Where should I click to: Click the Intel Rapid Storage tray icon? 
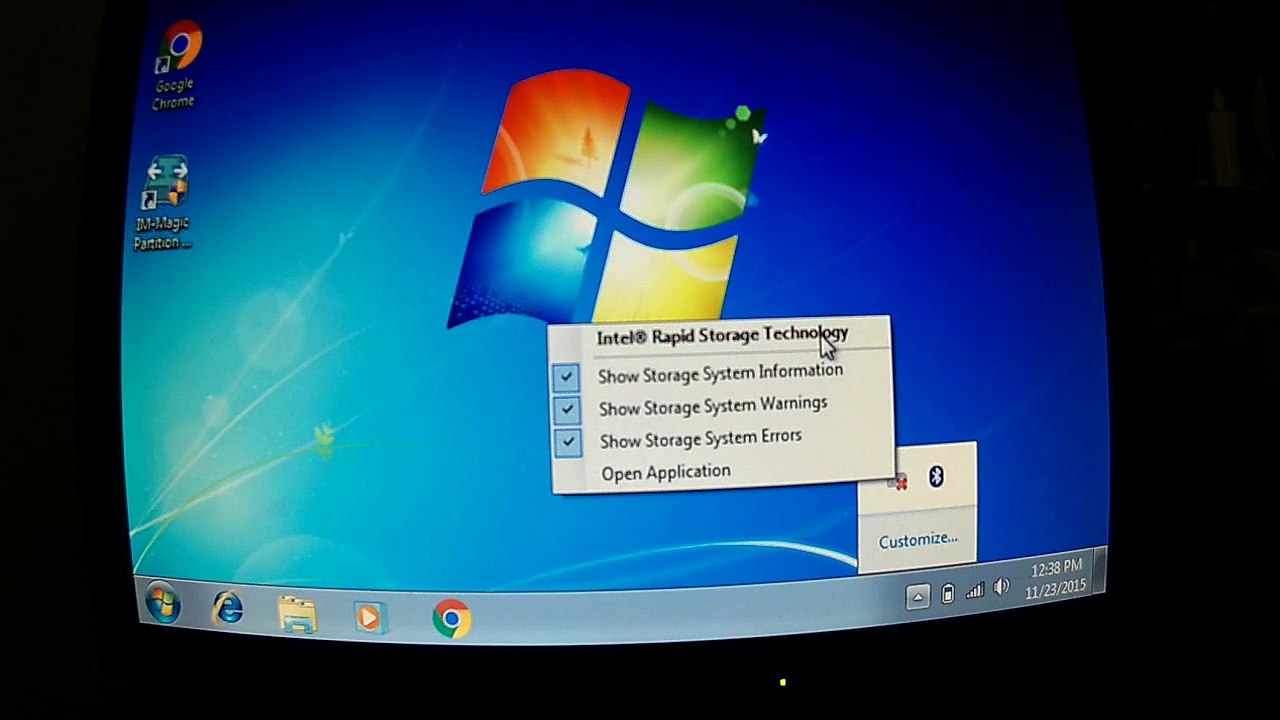pos(897,483)
